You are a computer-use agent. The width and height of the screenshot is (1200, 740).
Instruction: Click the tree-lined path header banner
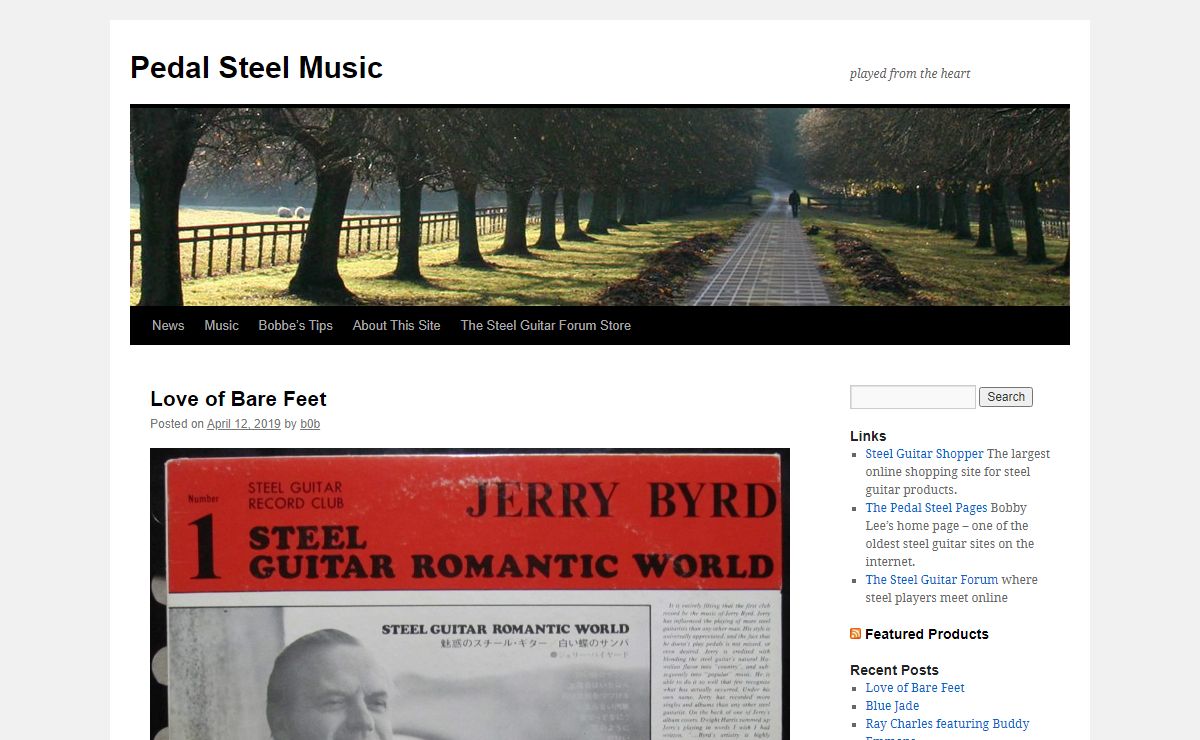pyautogui.click(x=600, y=206)
